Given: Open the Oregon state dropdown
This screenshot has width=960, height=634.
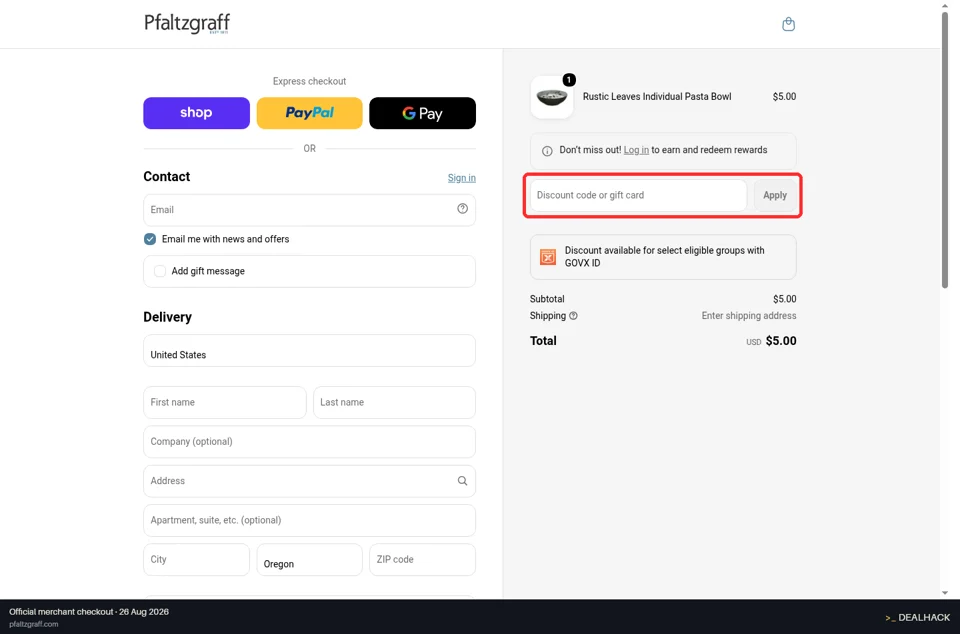Looking at the screenshot, I should point(309,559).
